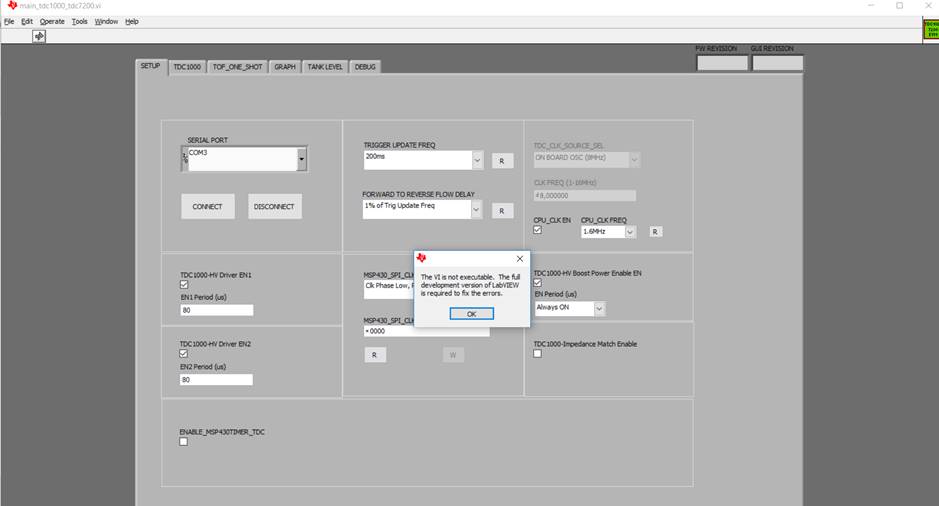Check the ENABLE_MSP430TIMER_TDC checkbox
The height and width of the screenshot is (506, 939).
point(183,441)
